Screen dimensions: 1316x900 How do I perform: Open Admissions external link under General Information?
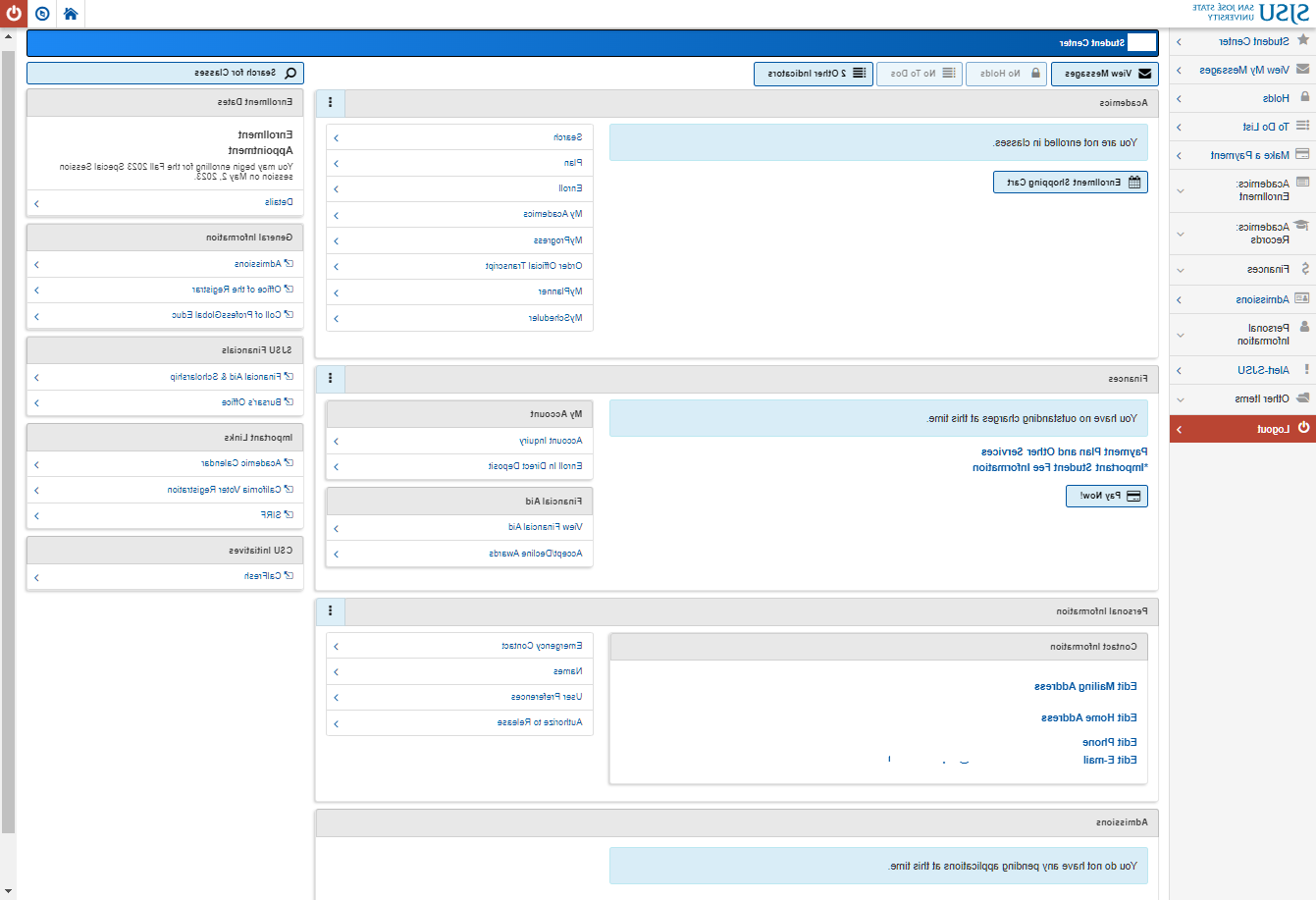pyautogui.click(x=165, y=264)
